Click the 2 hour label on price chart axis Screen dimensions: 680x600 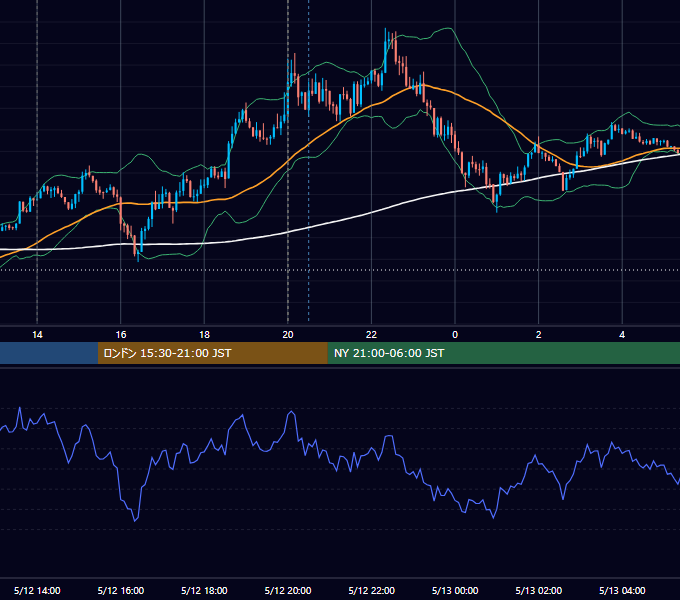[x=539, y=335]
